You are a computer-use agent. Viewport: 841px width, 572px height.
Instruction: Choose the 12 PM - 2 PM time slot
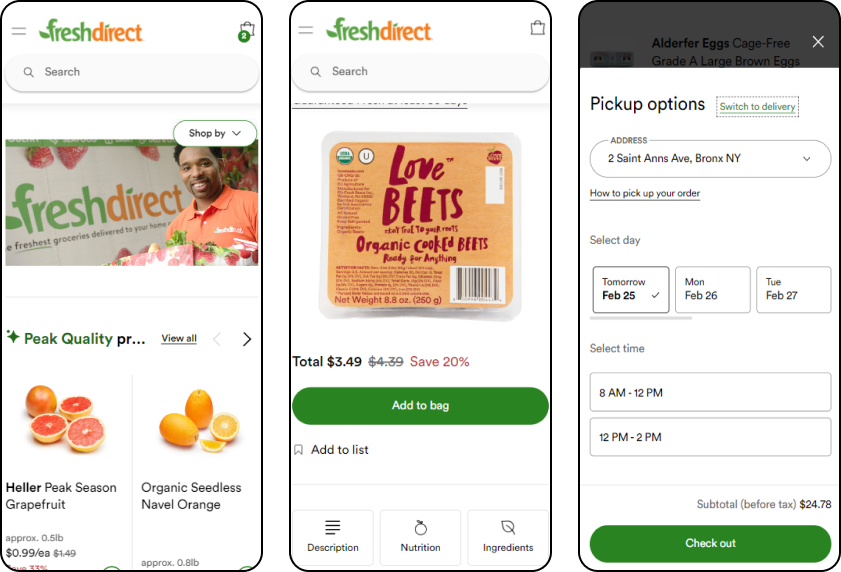[710, 437]
